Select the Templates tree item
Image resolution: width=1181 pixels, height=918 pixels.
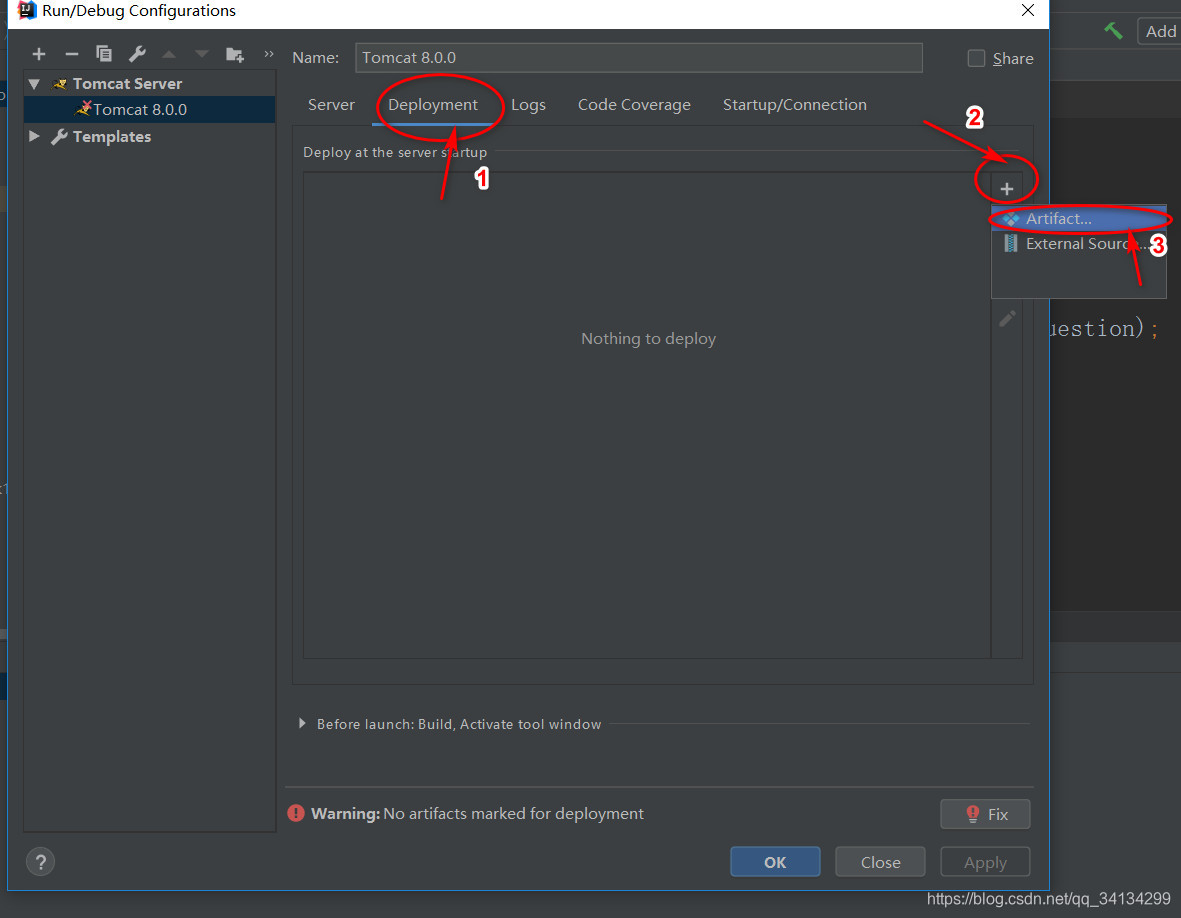coord(111,136)
